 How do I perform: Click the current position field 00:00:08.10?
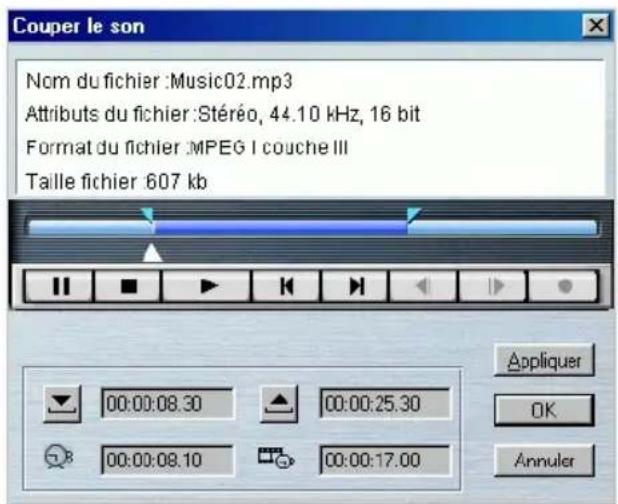(x=168, y=460)
